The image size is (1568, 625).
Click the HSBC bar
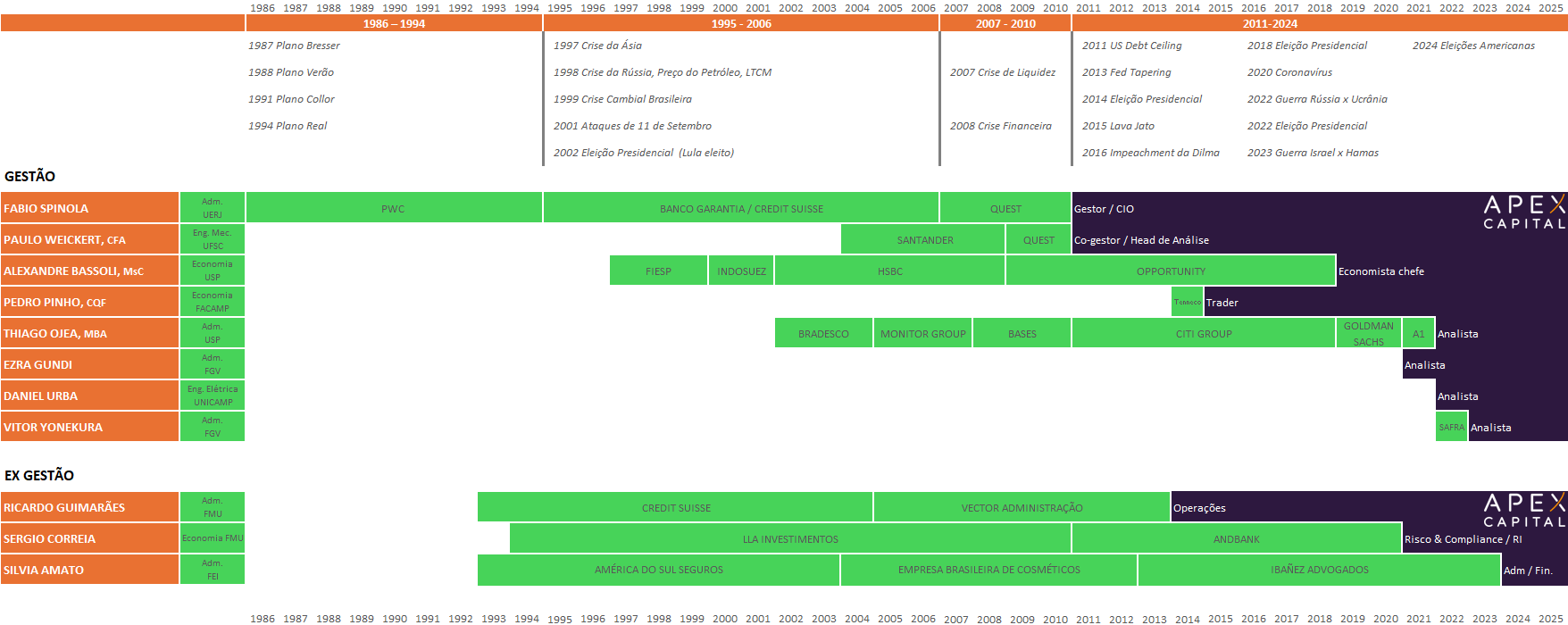pos(889,271)
